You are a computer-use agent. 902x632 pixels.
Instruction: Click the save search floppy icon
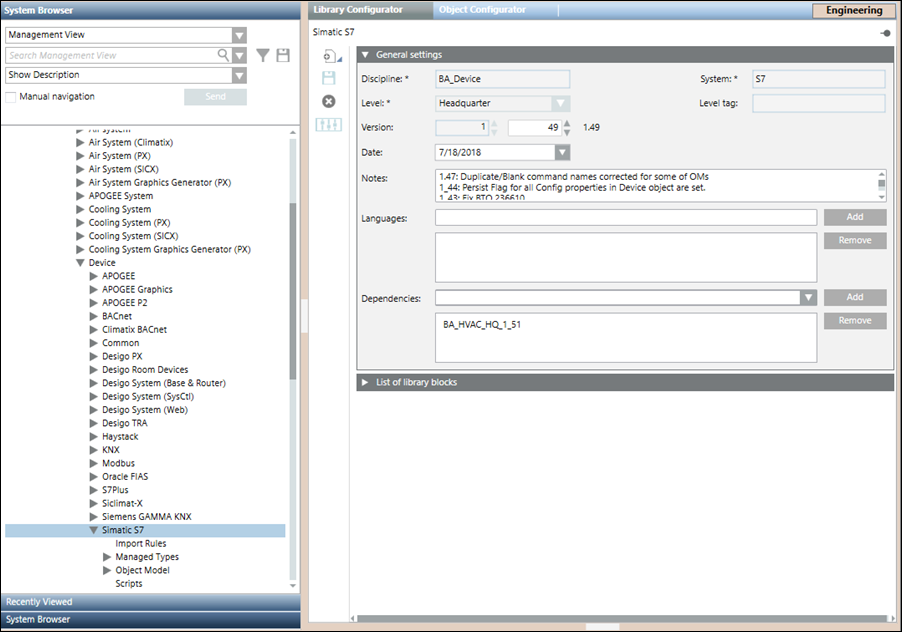[283, 56]
